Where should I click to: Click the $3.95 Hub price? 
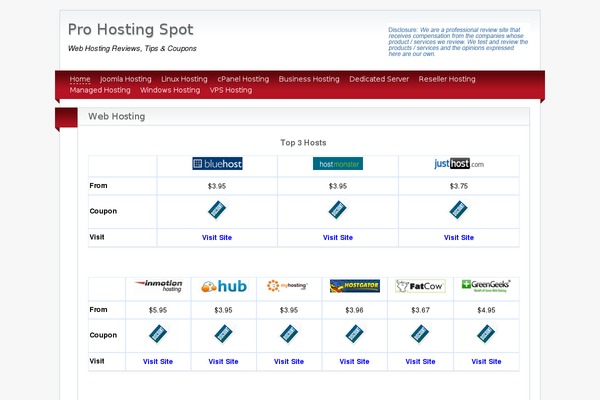[x=223, y=310]
